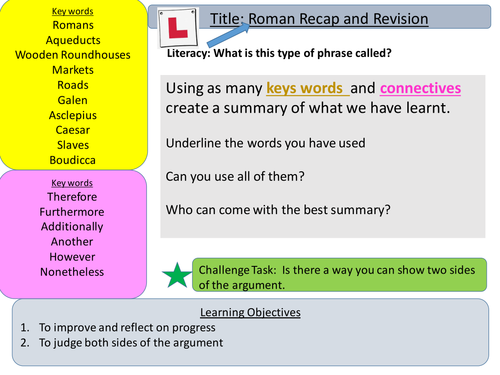Click 'Who can come with the best summary?'
The width and height of the screenshot is (500, 375).
278,210
